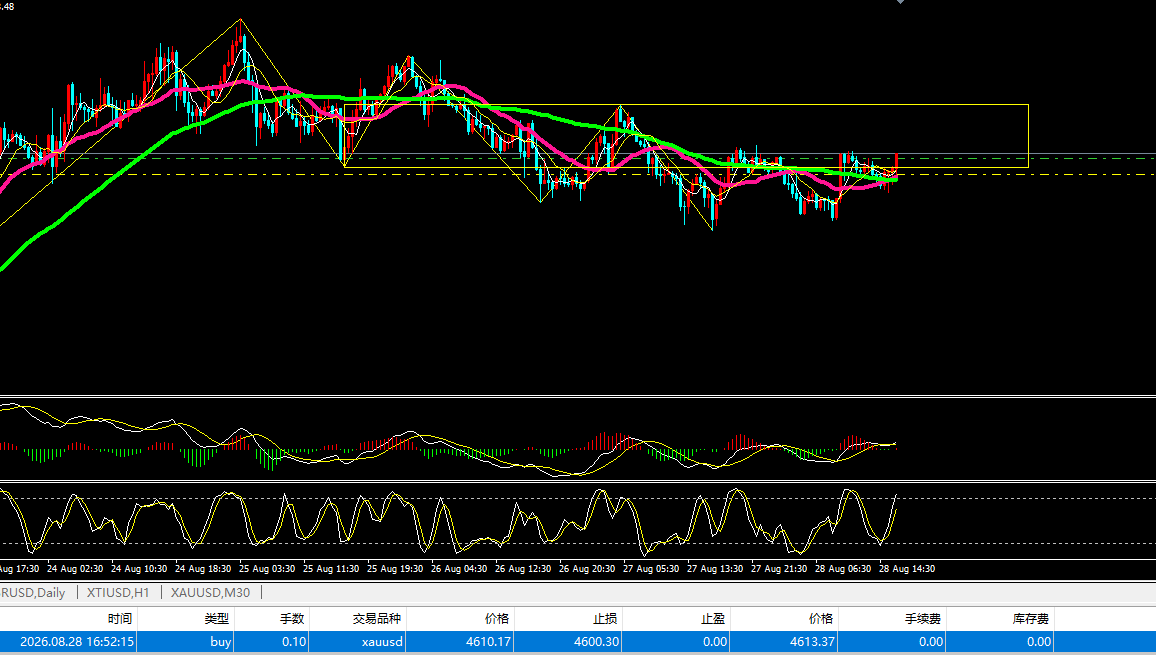
Task: Click the xauusd symbol cell
Action: 383,642
